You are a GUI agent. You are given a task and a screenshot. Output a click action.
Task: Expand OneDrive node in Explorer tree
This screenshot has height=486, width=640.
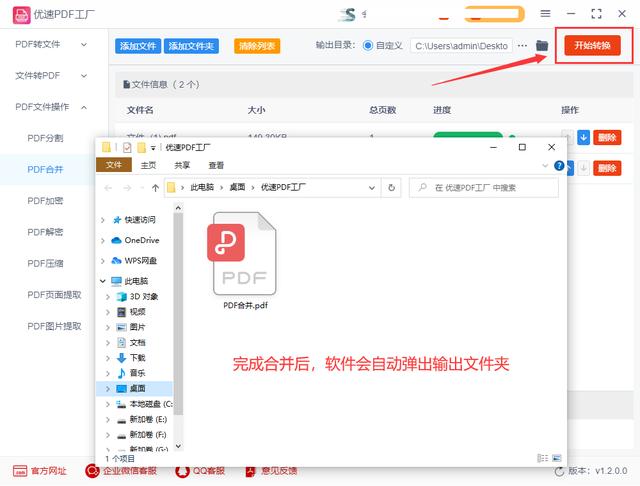103,240
